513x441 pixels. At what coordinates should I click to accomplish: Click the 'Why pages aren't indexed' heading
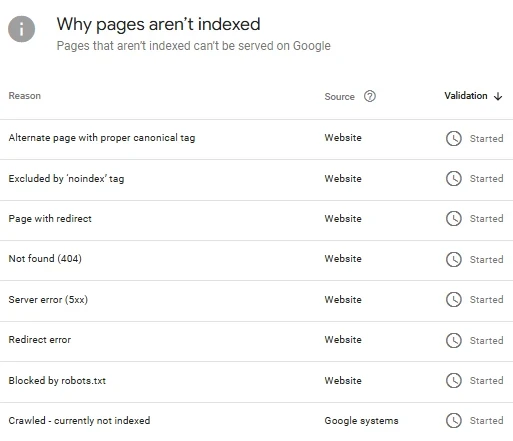[x=158, y=25]
